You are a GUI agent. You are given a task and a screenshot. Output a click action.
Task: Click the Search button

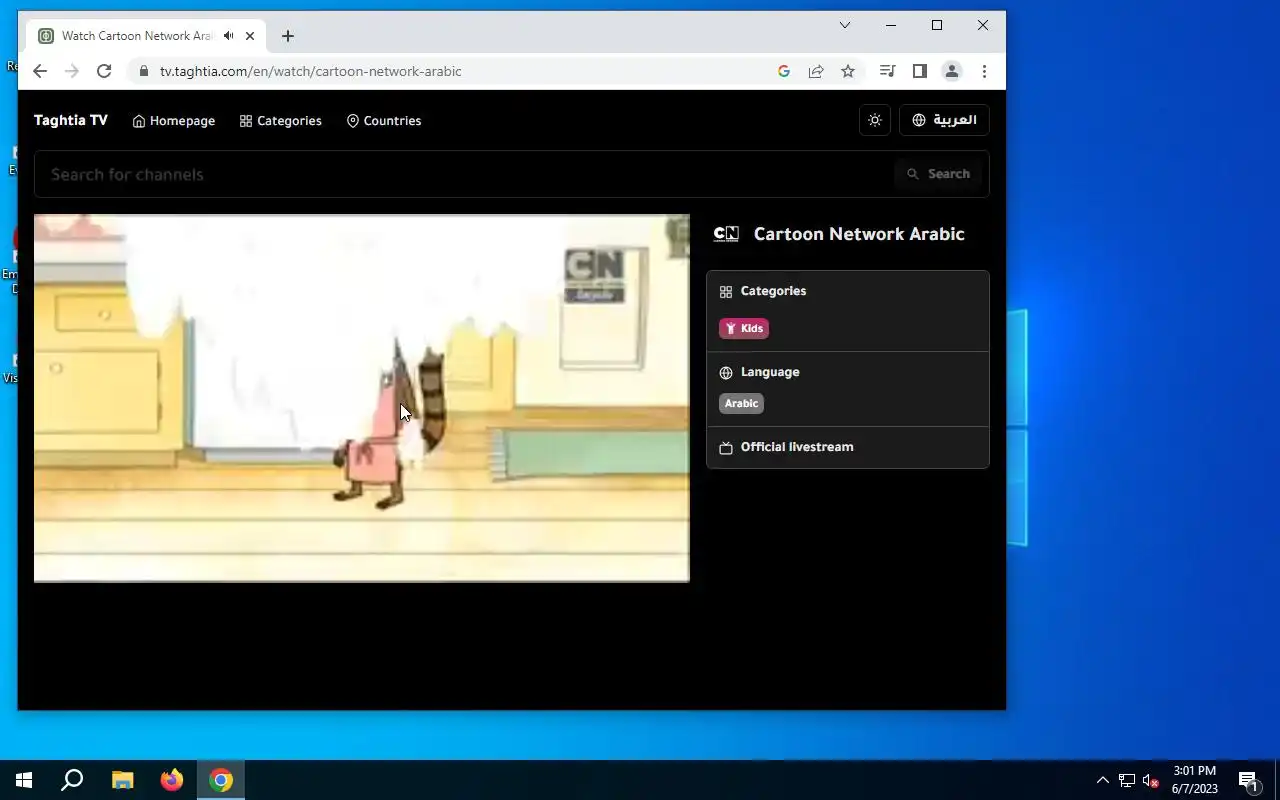point(939,174)
